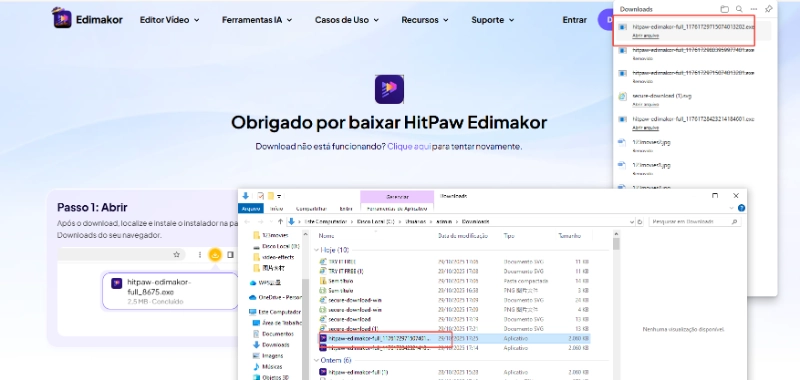The image size is (800, 380).
Task: Select OneDrive - Personal in navigation pane
Action: [x=276, y=297]
